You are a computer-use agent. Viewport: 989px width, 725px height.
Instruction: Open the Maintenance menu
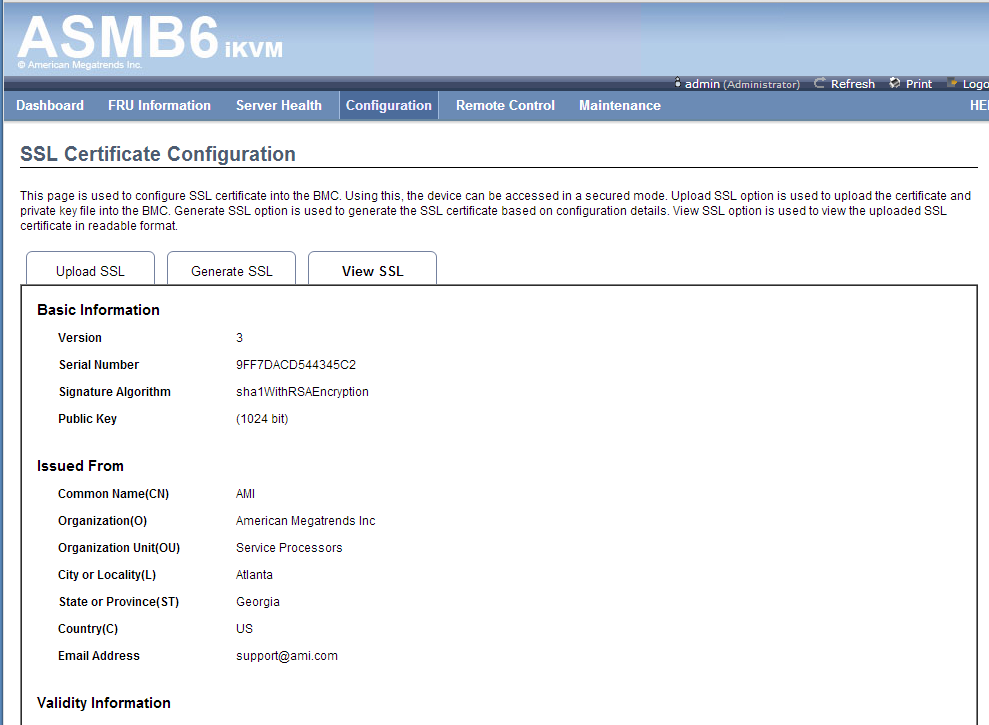[620, 105]
